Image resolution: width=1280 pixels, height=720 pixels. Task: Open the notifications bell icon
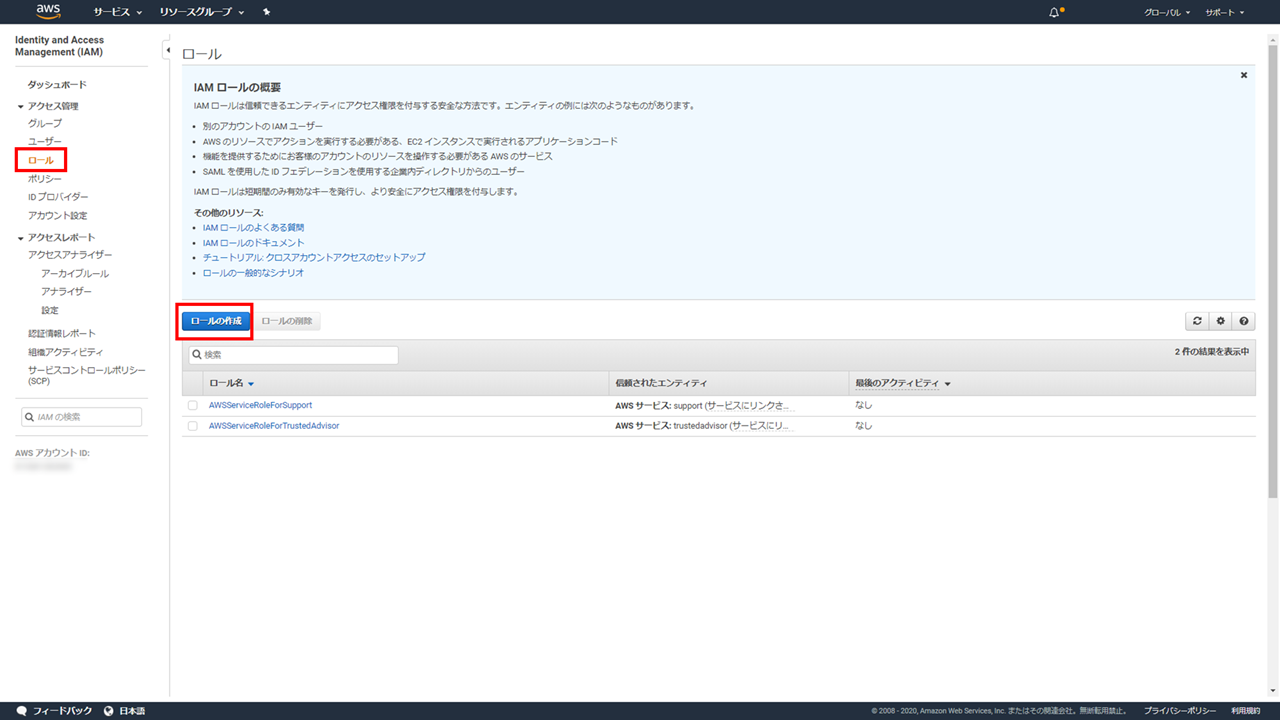pyautogui.click(x=1054, y=12)
